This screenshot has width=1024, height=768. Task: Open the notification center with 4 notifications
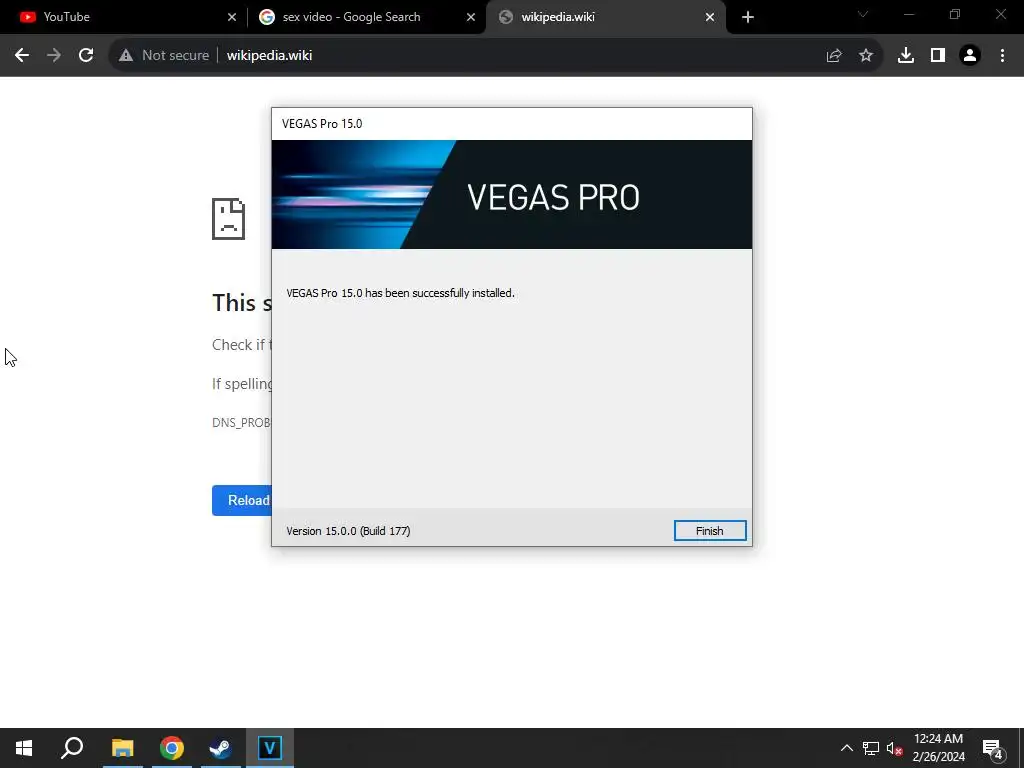(x=992, y=748)
